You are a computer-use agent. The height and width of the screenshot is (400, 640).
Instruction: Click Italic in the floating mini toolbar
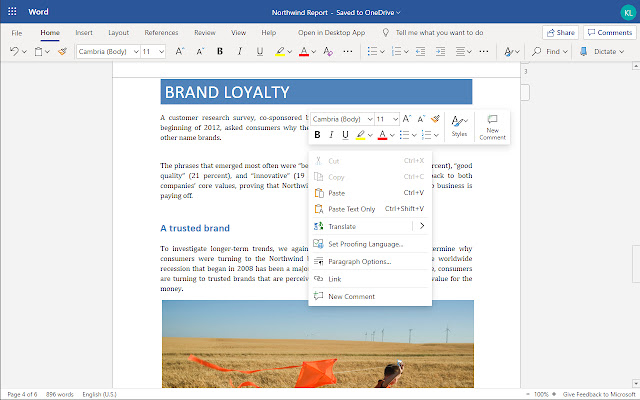pos(332,135)
